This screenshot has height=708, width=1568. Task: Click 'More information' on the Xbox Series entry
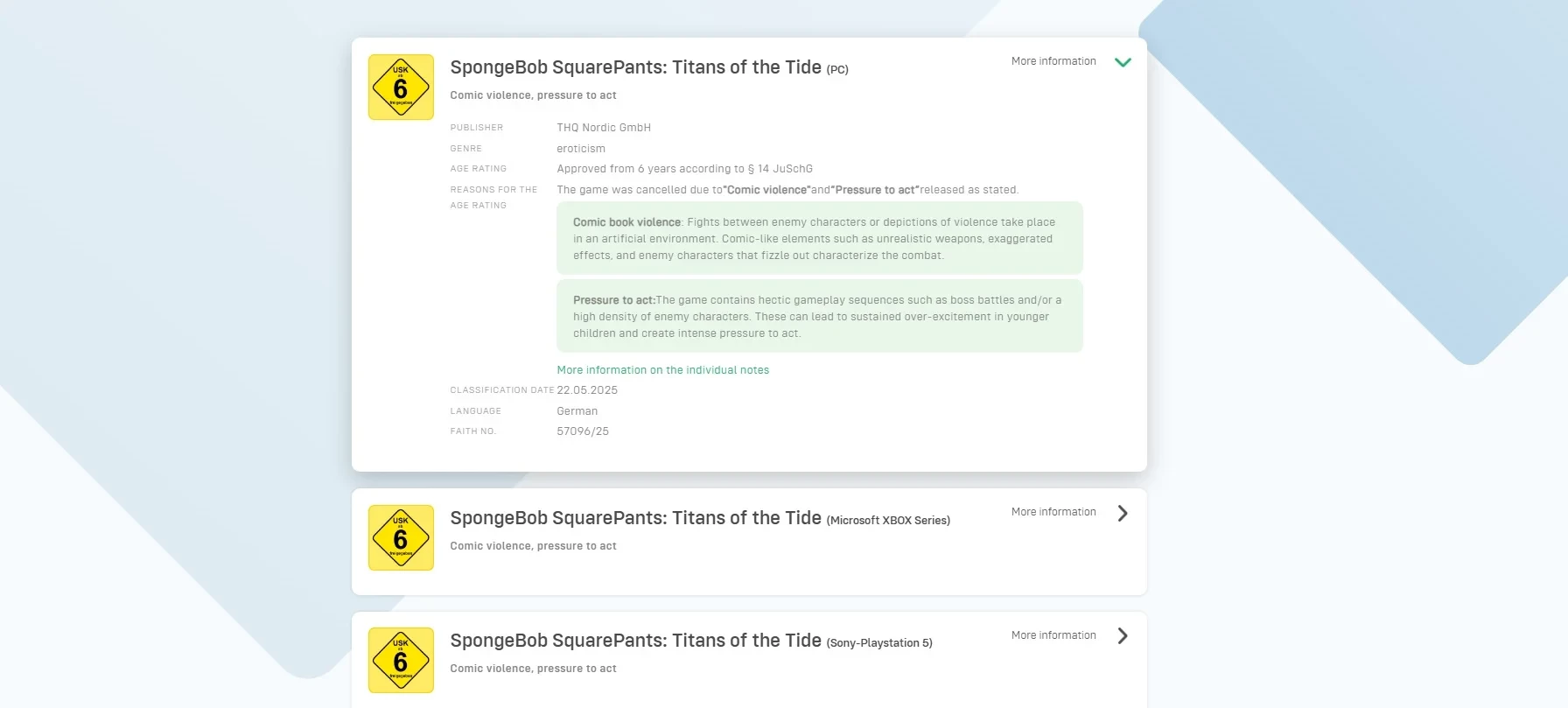click(1053, 512)
